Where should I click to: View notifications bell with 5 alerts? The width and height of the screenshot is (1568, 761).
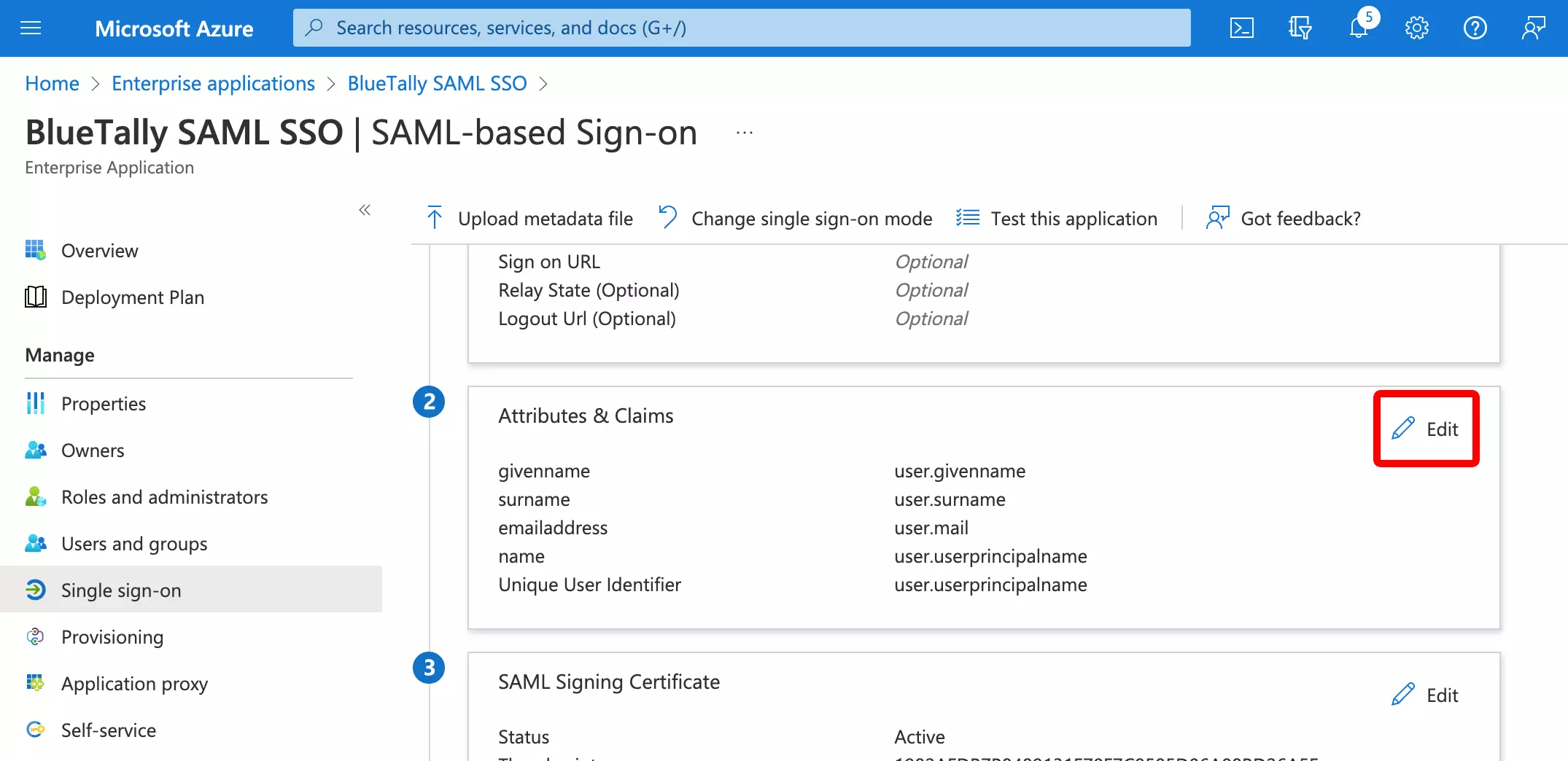click(1360, 26)
